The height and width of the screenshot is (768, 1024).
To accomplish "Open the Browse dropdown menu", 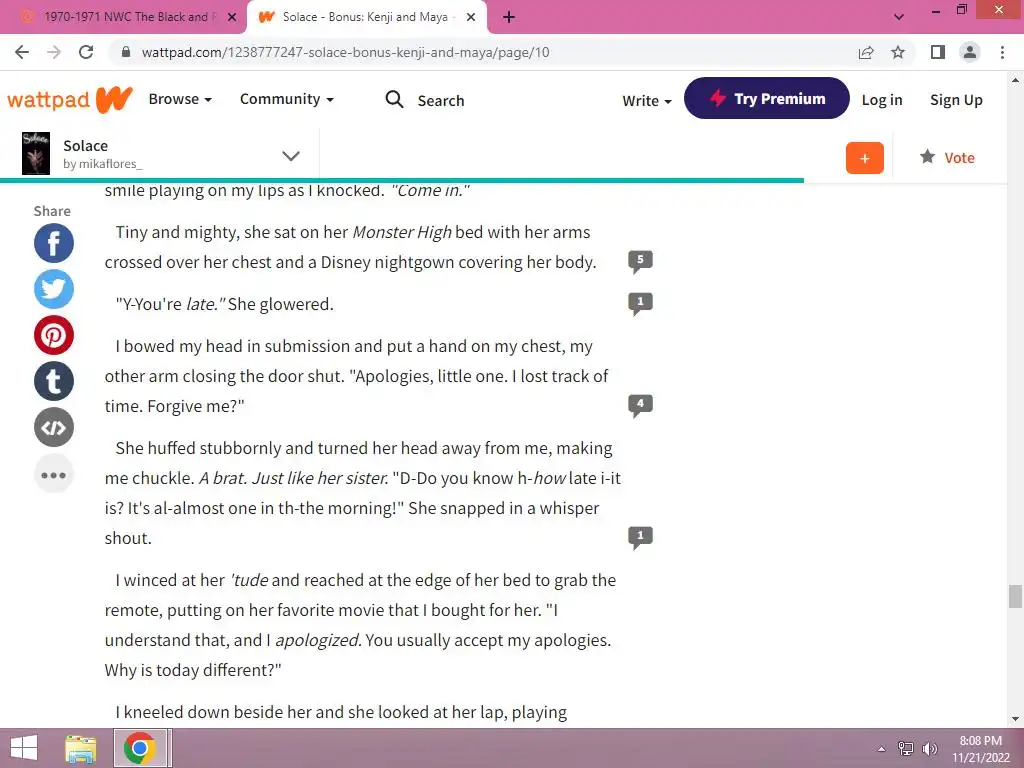I will click(x=180, y=99).
